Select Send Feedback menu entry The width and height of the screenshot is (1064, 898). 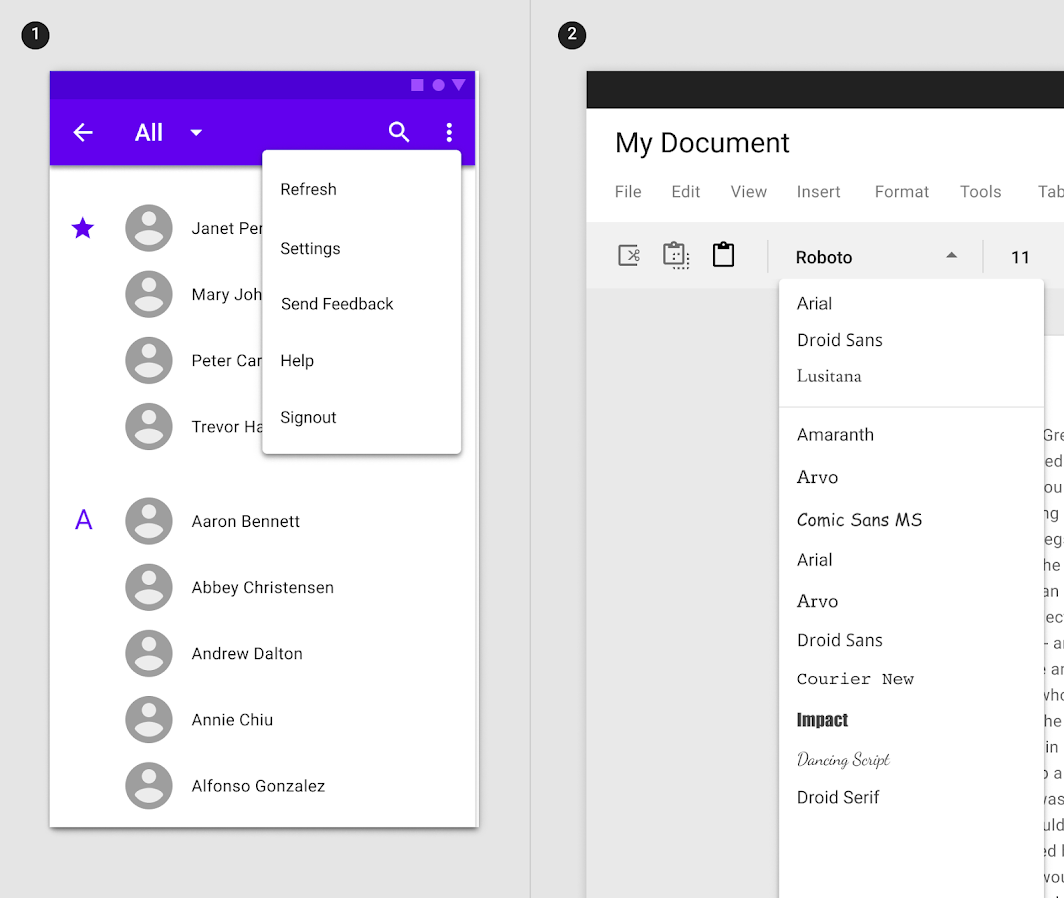pyautogui.click(x=362, y=304)
